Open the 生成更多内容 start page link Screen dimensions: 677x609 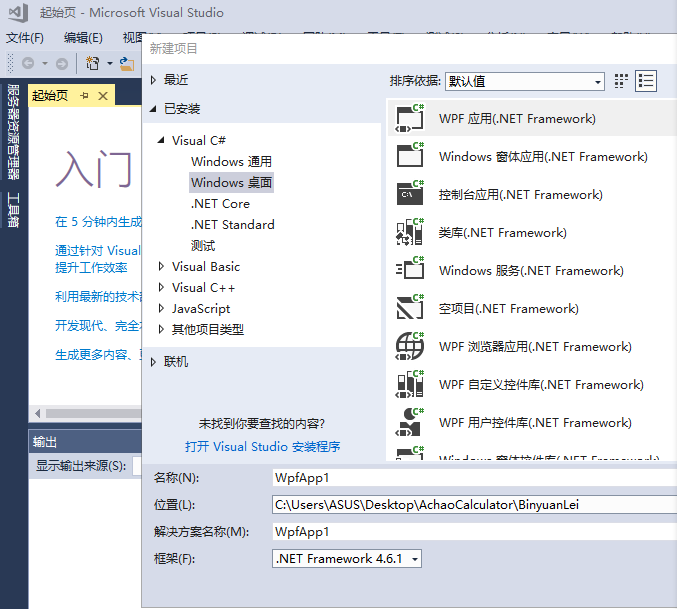(98, 355)
